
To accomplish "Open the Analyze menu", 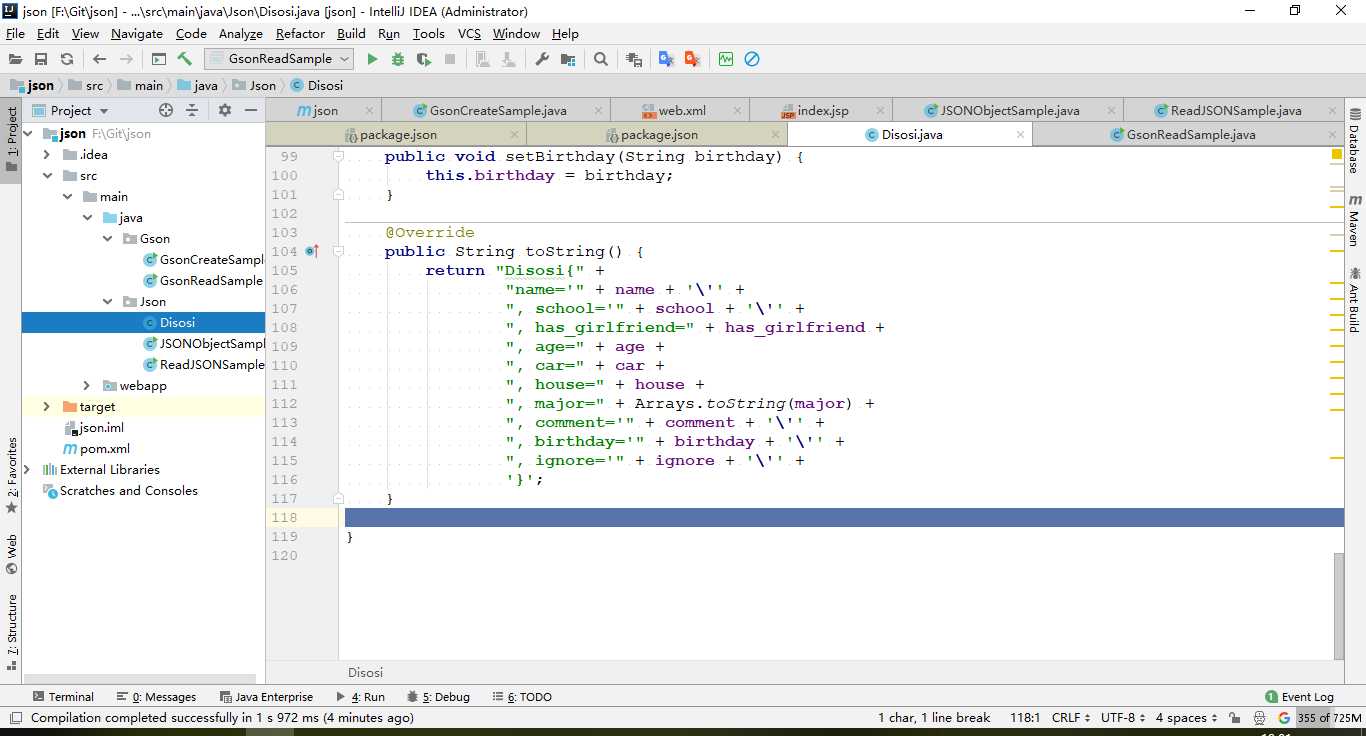I will [240, 33].
